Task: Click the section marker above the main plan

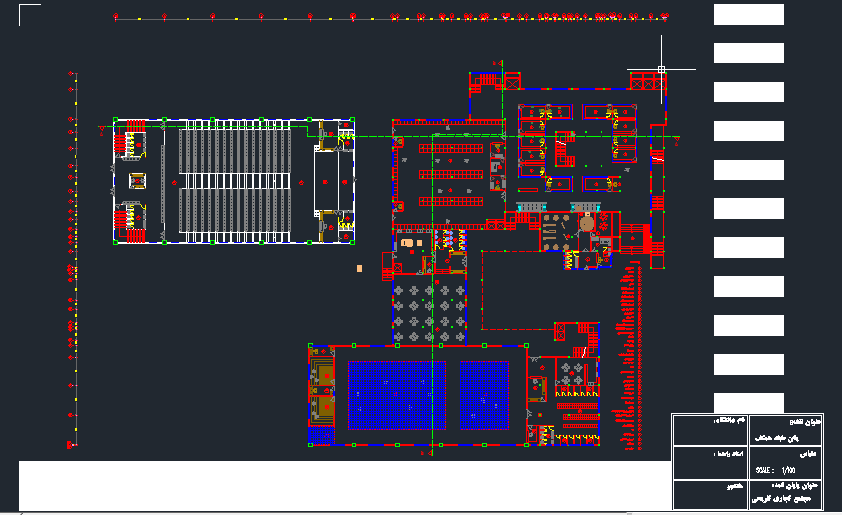Action: (x=498, y=63)
